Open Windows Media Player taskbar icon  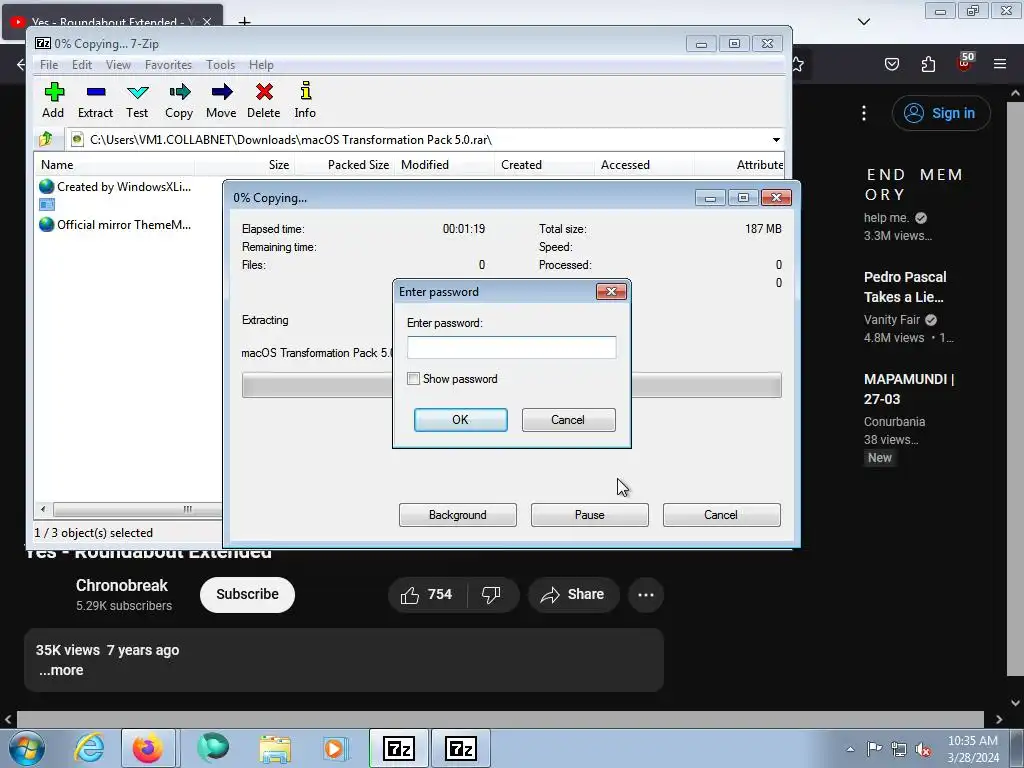click(336, 748)
